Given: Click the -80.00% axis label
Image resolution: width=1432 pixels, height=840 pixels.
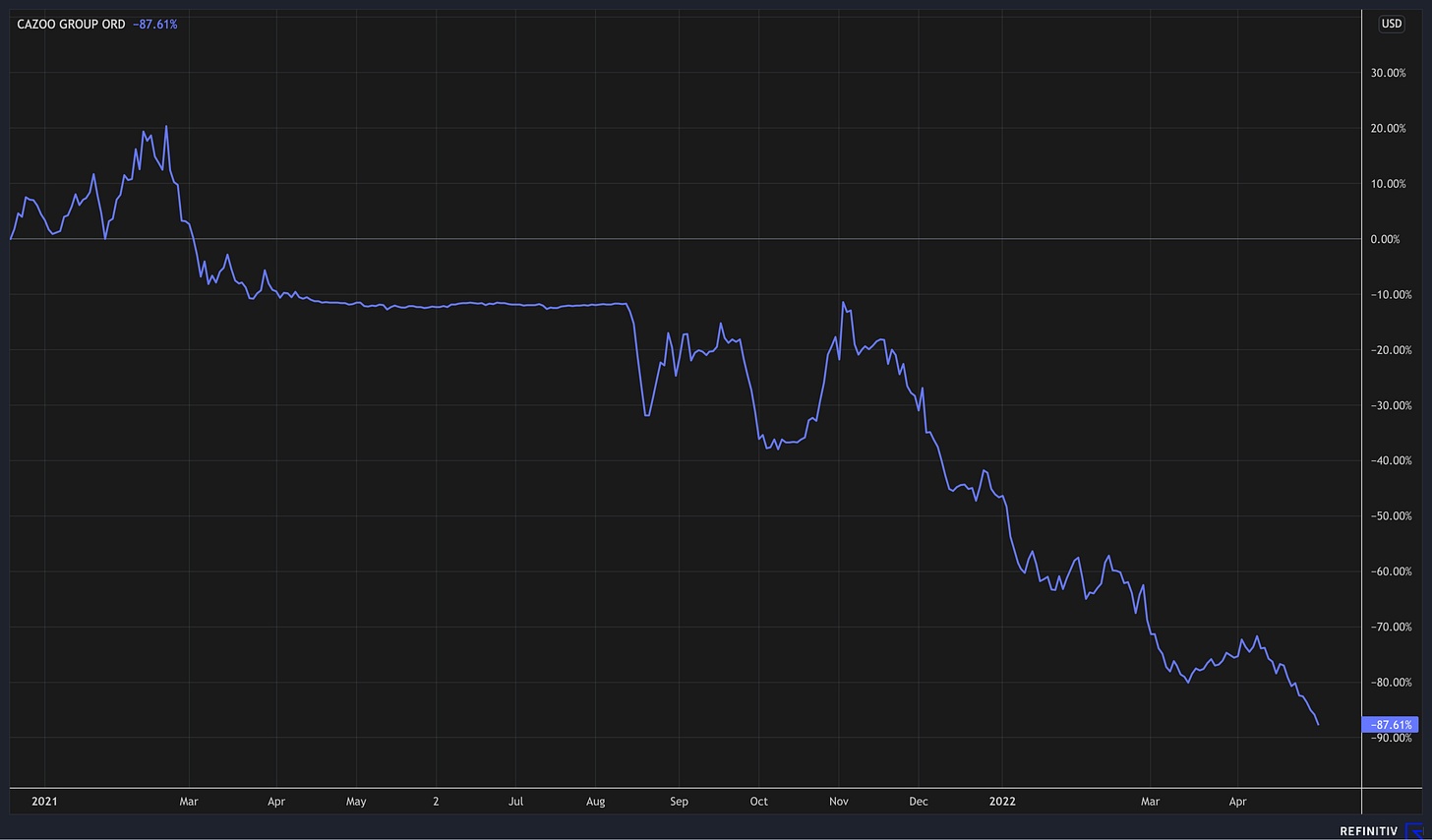Looking at the screenshot, I should tap(1391, 683).
